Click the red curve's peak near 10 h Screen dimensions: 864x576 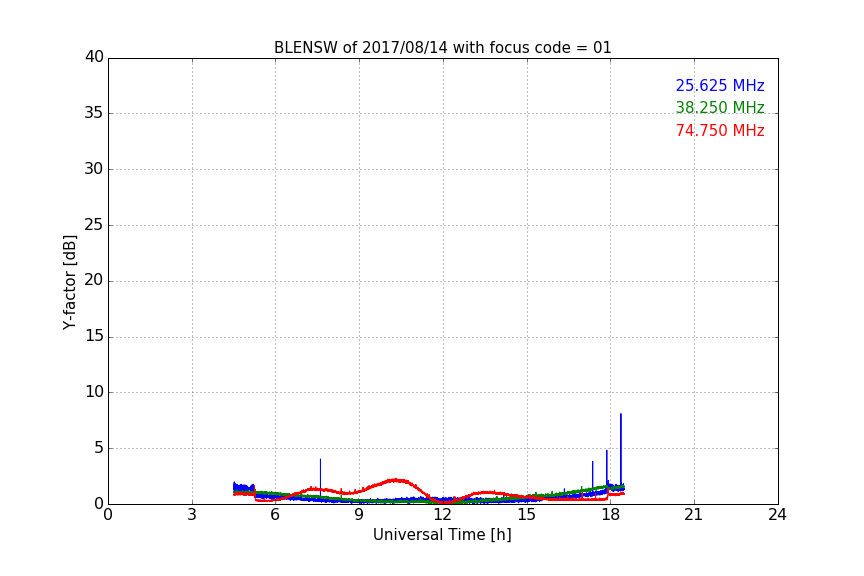tap(396, 481)
